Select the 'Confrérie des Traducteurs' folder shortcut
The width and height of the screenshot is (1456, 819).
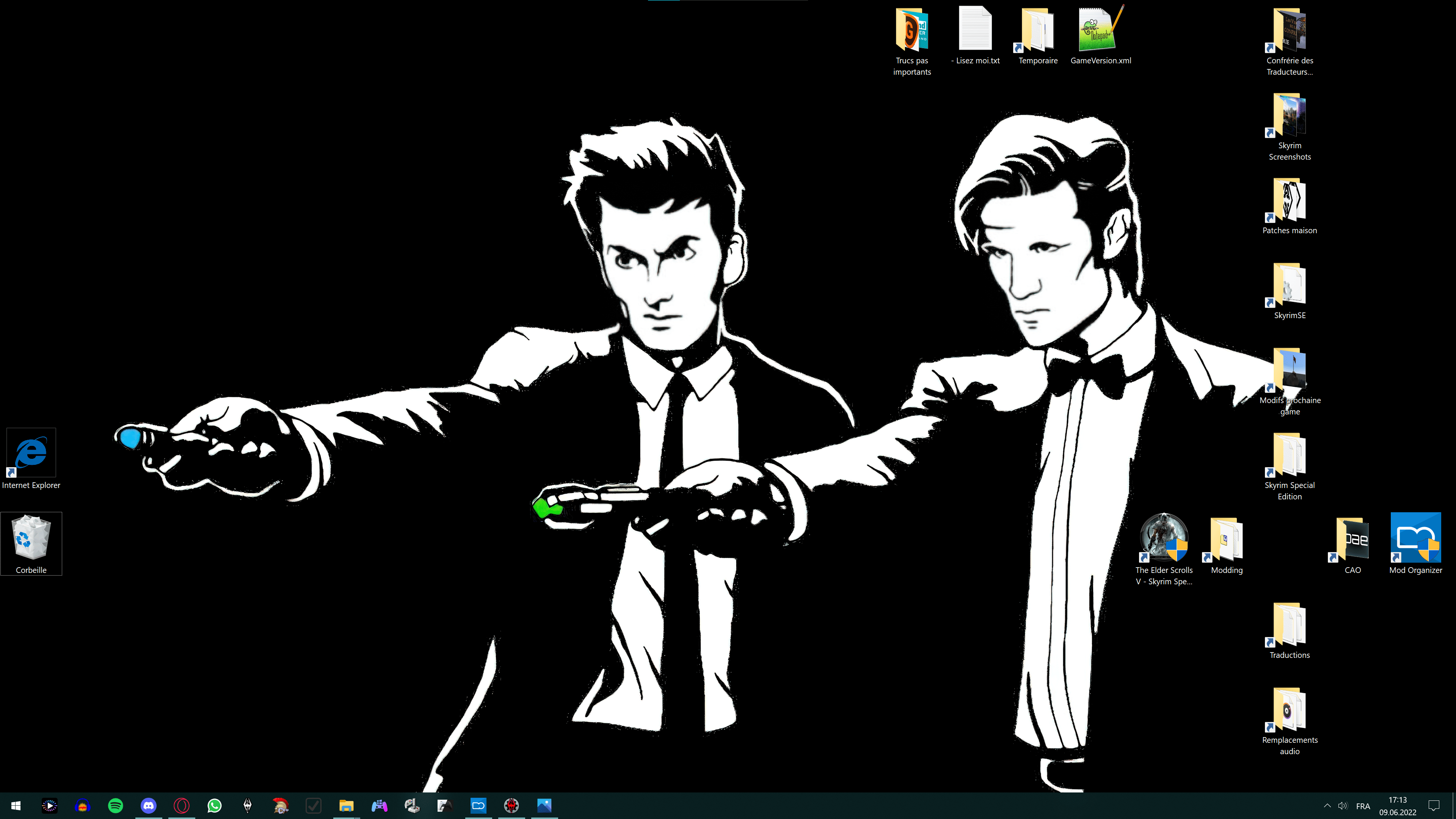1289,41
